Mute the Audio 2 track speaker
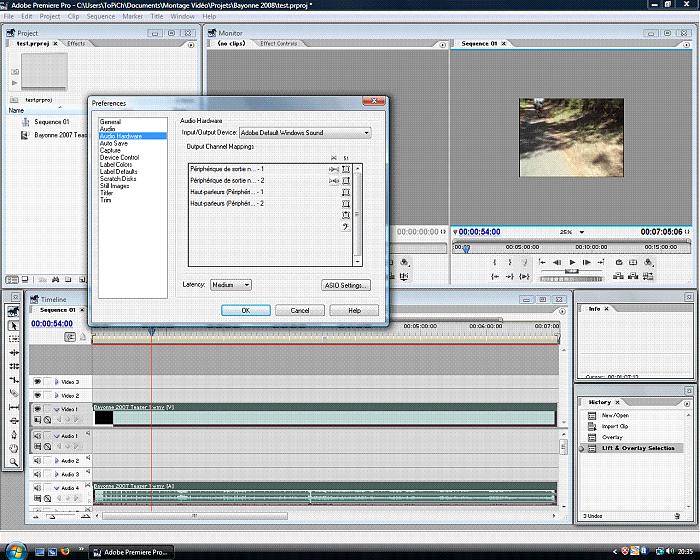 tap(38, 460)
